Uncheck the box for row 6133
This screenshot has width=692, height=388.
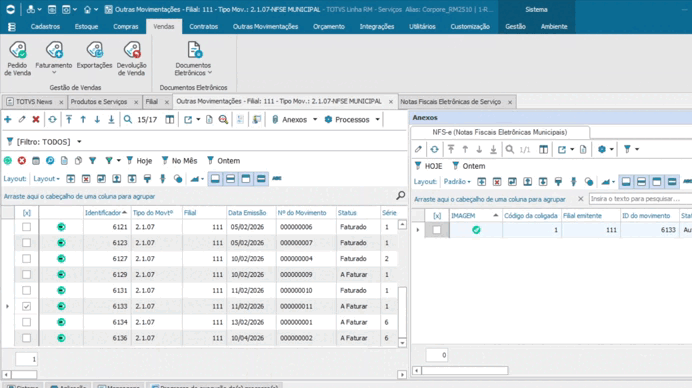coord(26,306)
